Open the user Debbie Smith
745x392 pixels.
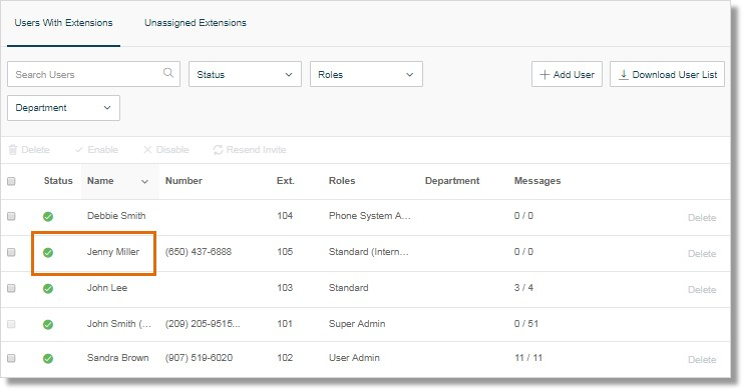[x=116, y=216]
